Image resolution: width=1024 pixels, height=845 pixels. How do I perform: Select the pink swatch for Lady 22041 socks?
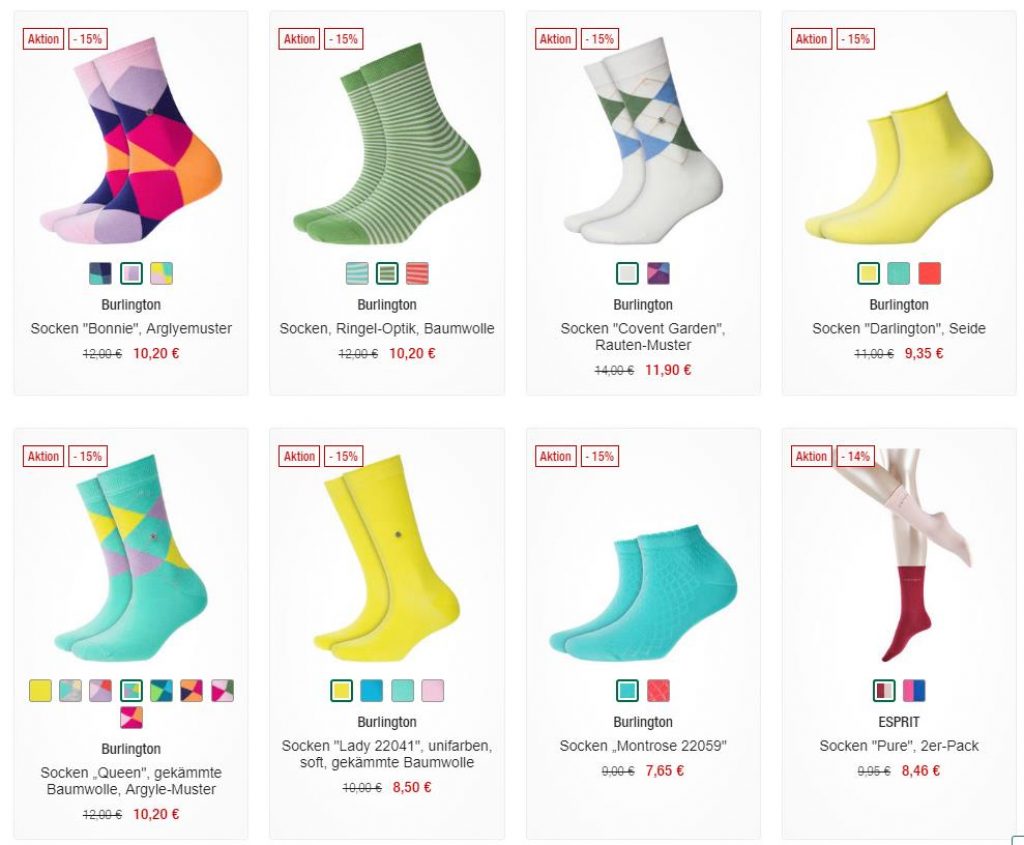pyautogui.click(x=432, y=690)
